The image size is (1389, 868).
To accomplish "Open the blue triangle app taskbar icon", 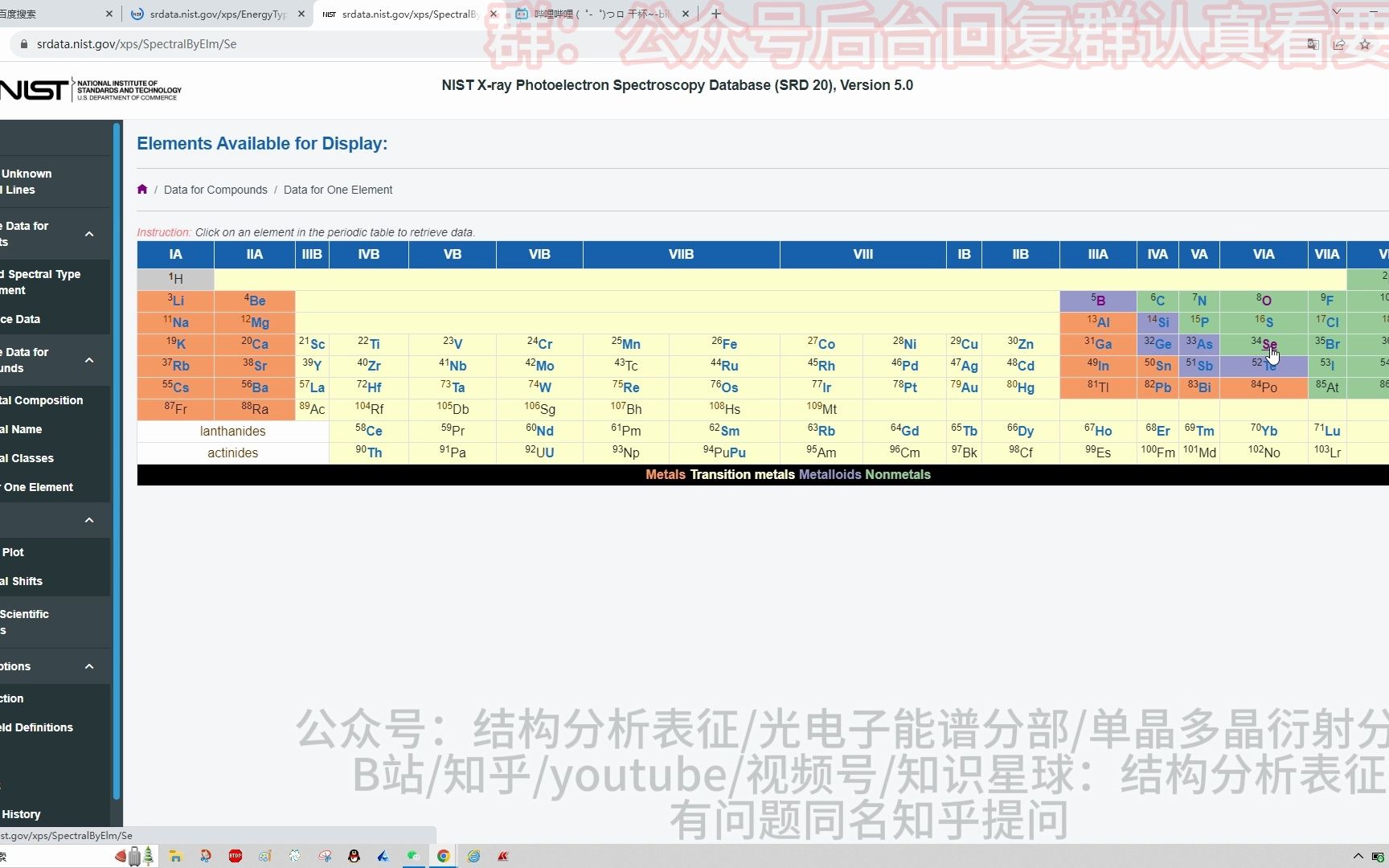I will click(x=383, y=856).
